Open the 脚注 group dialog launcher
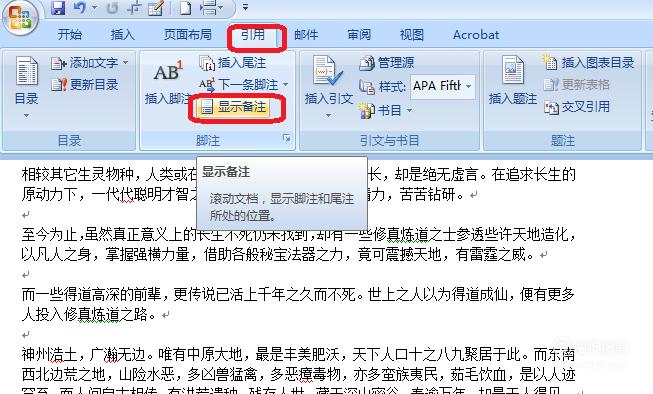 [287, 138]
